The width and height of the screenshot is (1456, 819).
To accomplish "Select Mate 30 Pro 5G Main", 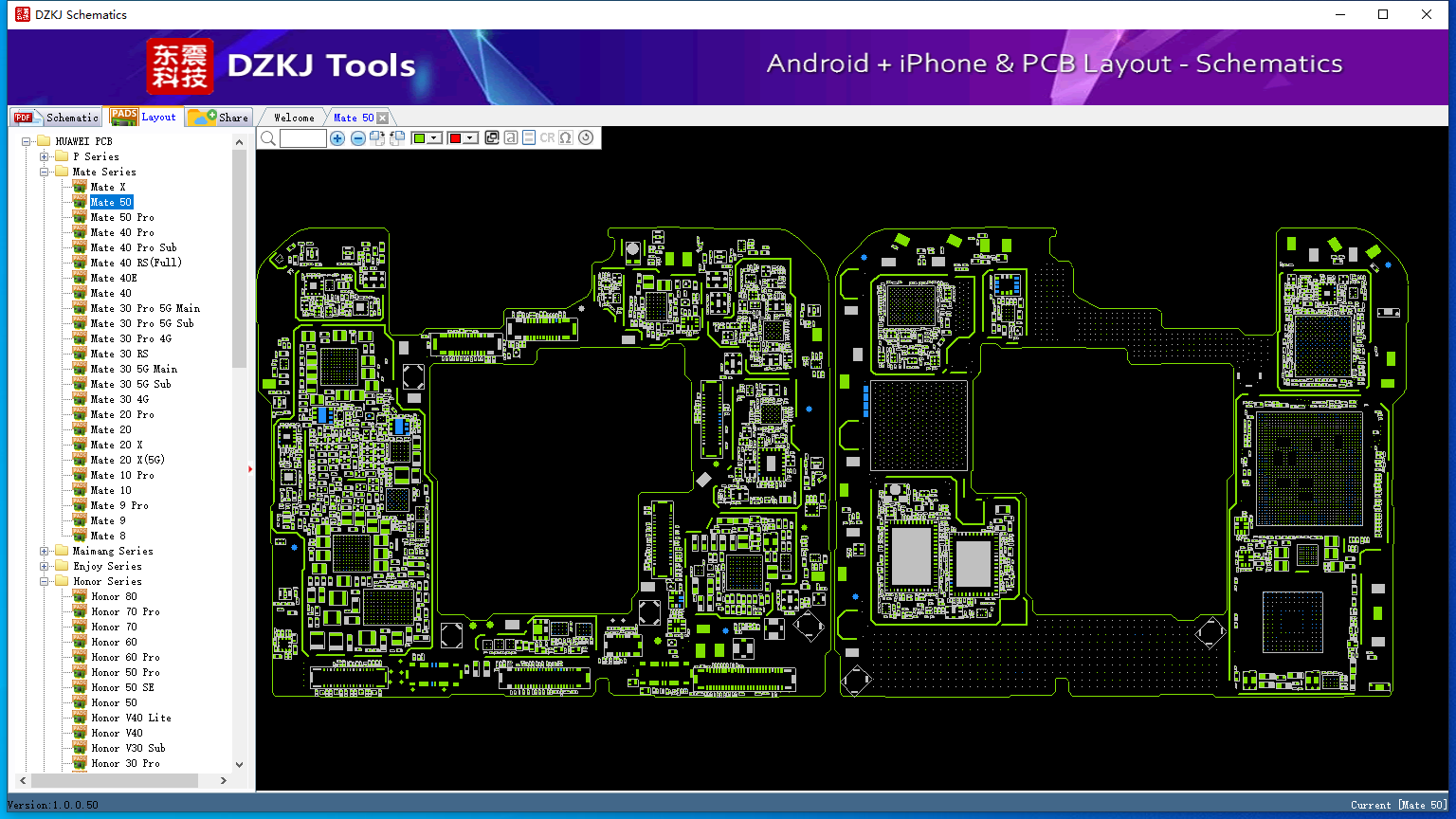I will [x=146, y=308].
